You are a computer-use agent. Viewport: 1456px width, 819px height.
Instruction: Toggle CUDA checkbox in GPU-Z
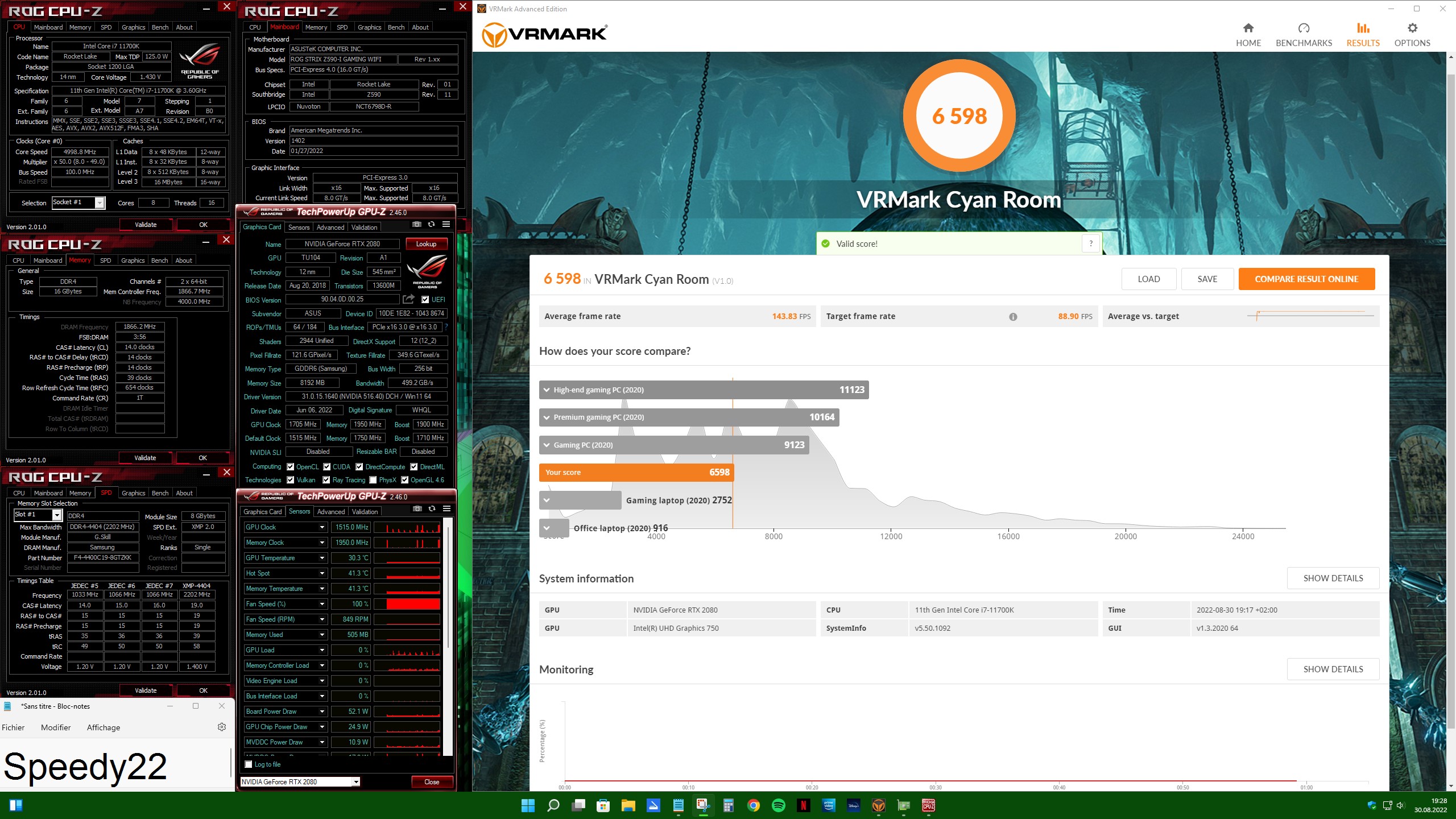[x=327, y=467]
